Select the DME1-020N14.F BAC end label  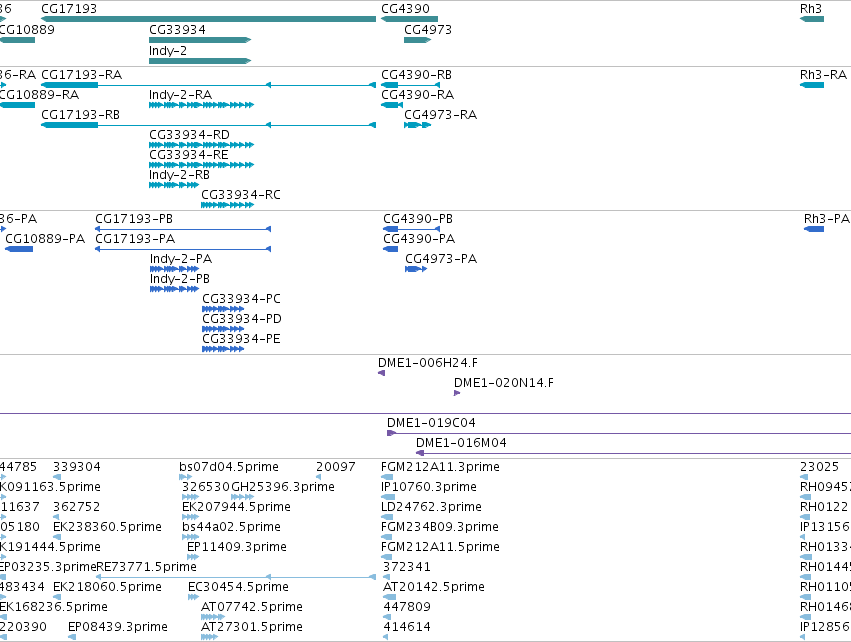click(x=504, y=383)
